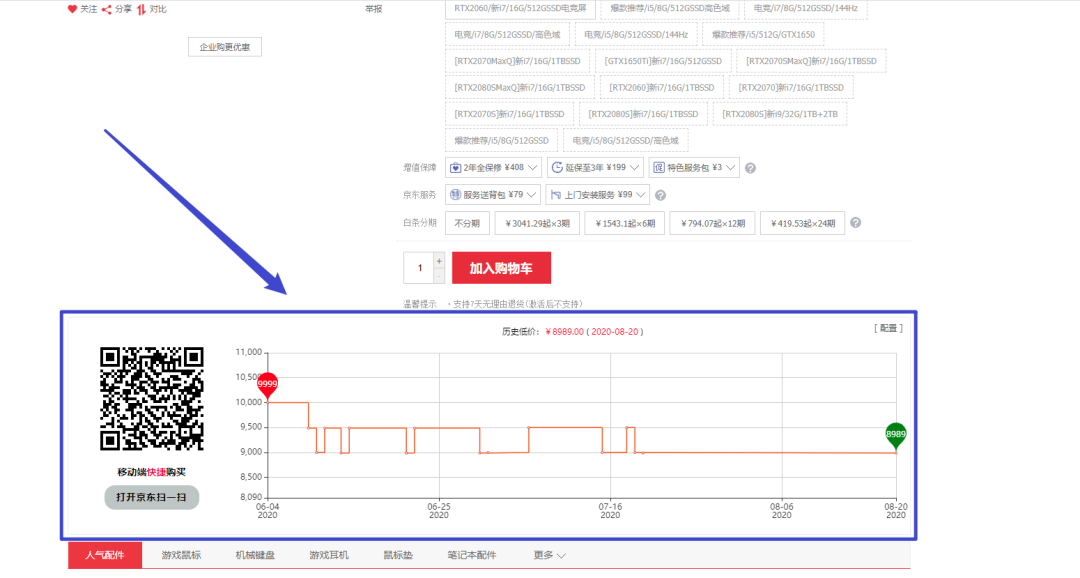Viewport: 1080px width, 578px height.
Task: Choose the [RTX2070MaxQ]新i7/16G/1TBSSD option
Action: (x=517, y=61)
